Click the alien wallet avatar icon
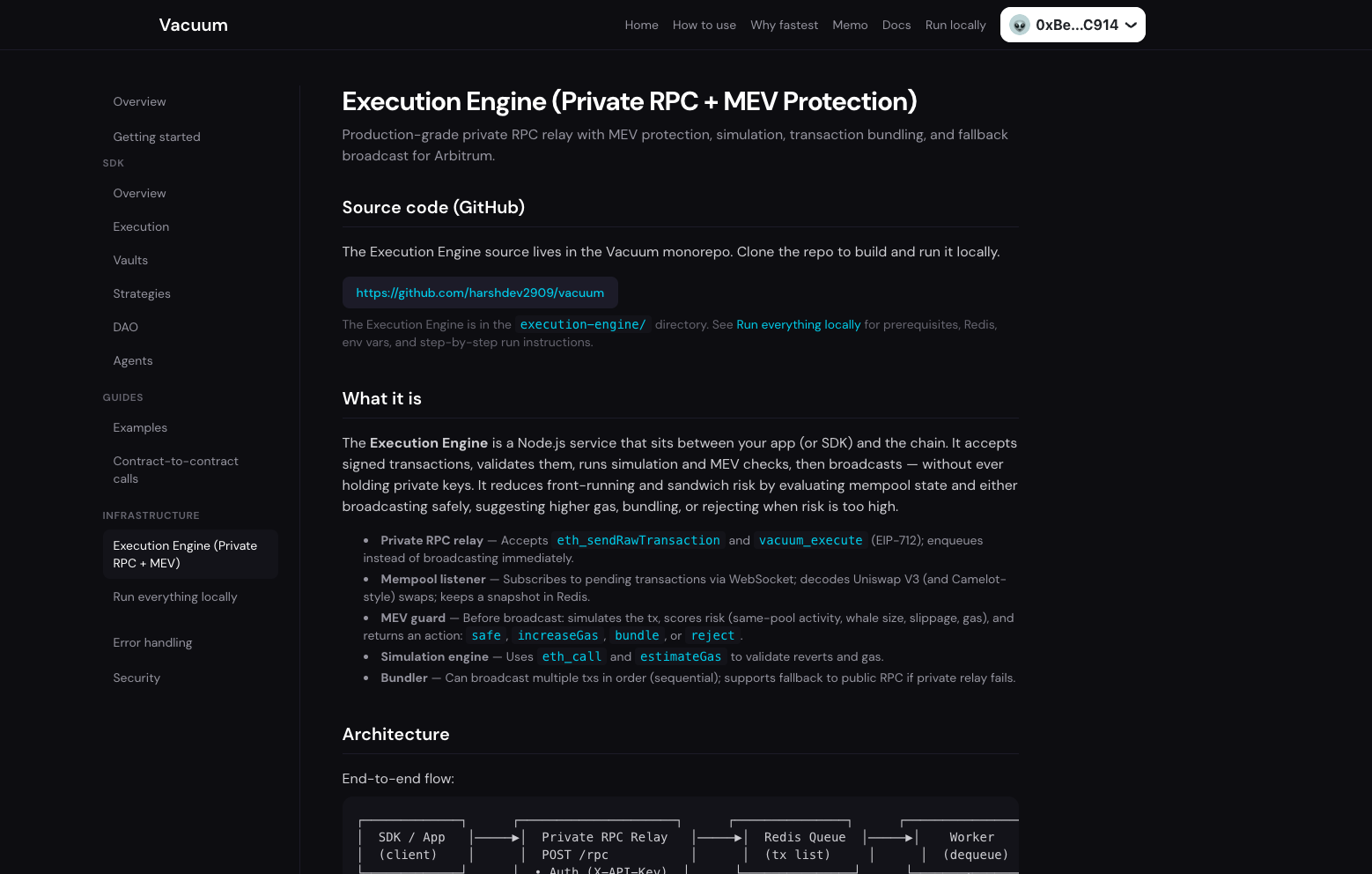This screenshot has height=874, width=1372. click(1020, 25)
